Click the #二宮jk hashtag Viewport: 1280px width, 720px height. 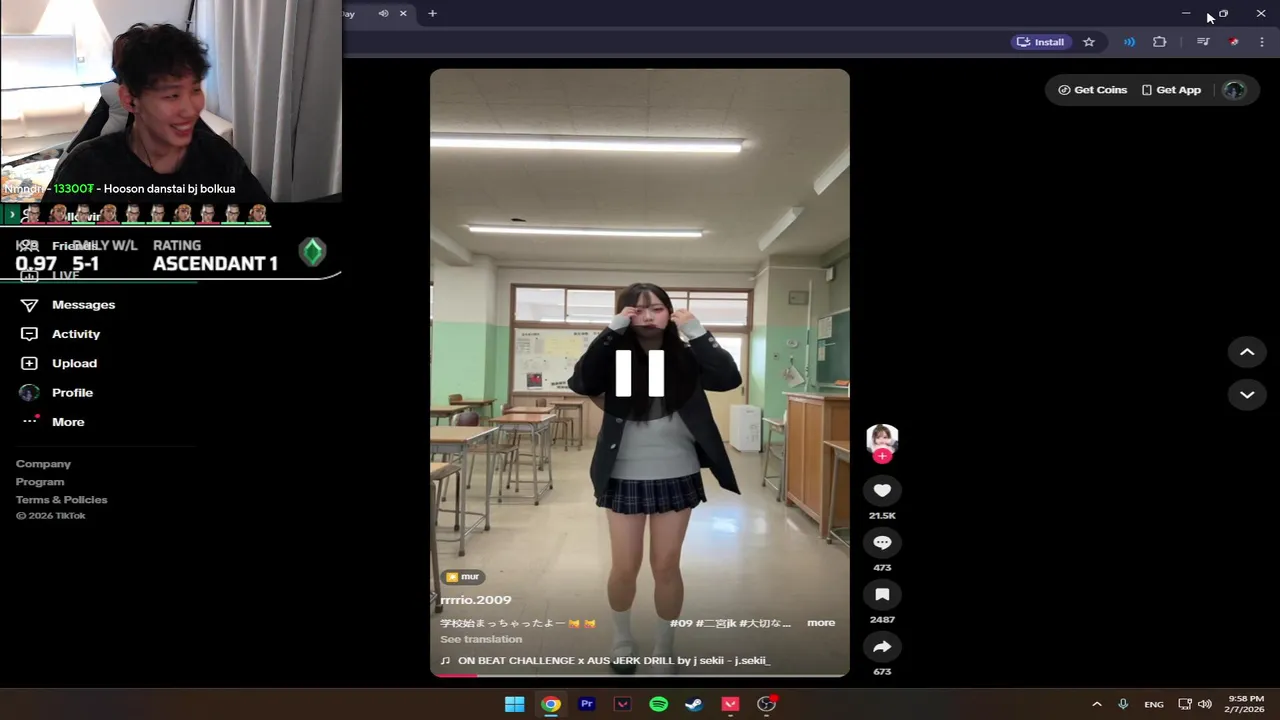tap(716, 623)
